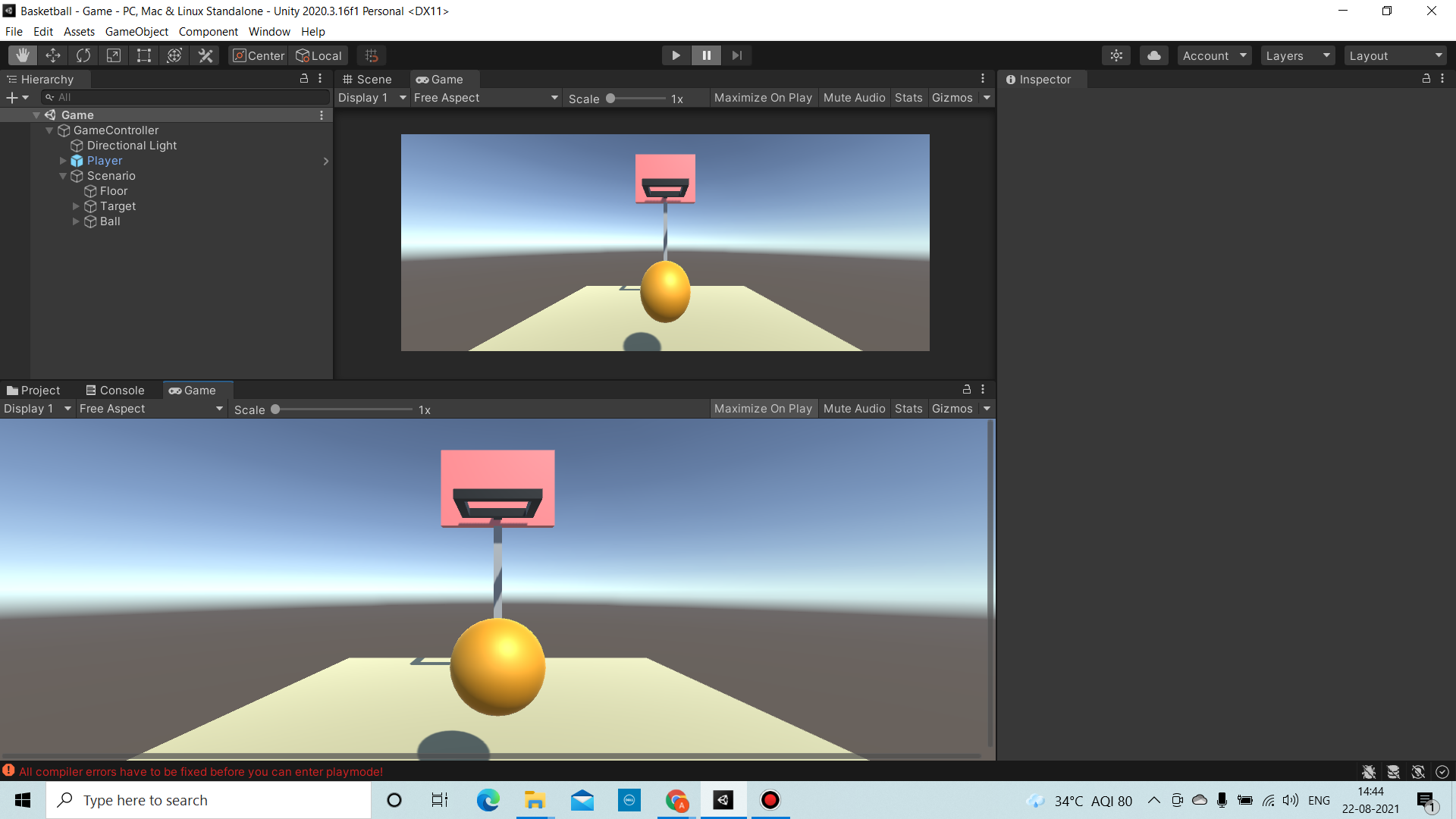
Task: Toggle Maximize On Play in lower Game view
Action: [763, 409]
